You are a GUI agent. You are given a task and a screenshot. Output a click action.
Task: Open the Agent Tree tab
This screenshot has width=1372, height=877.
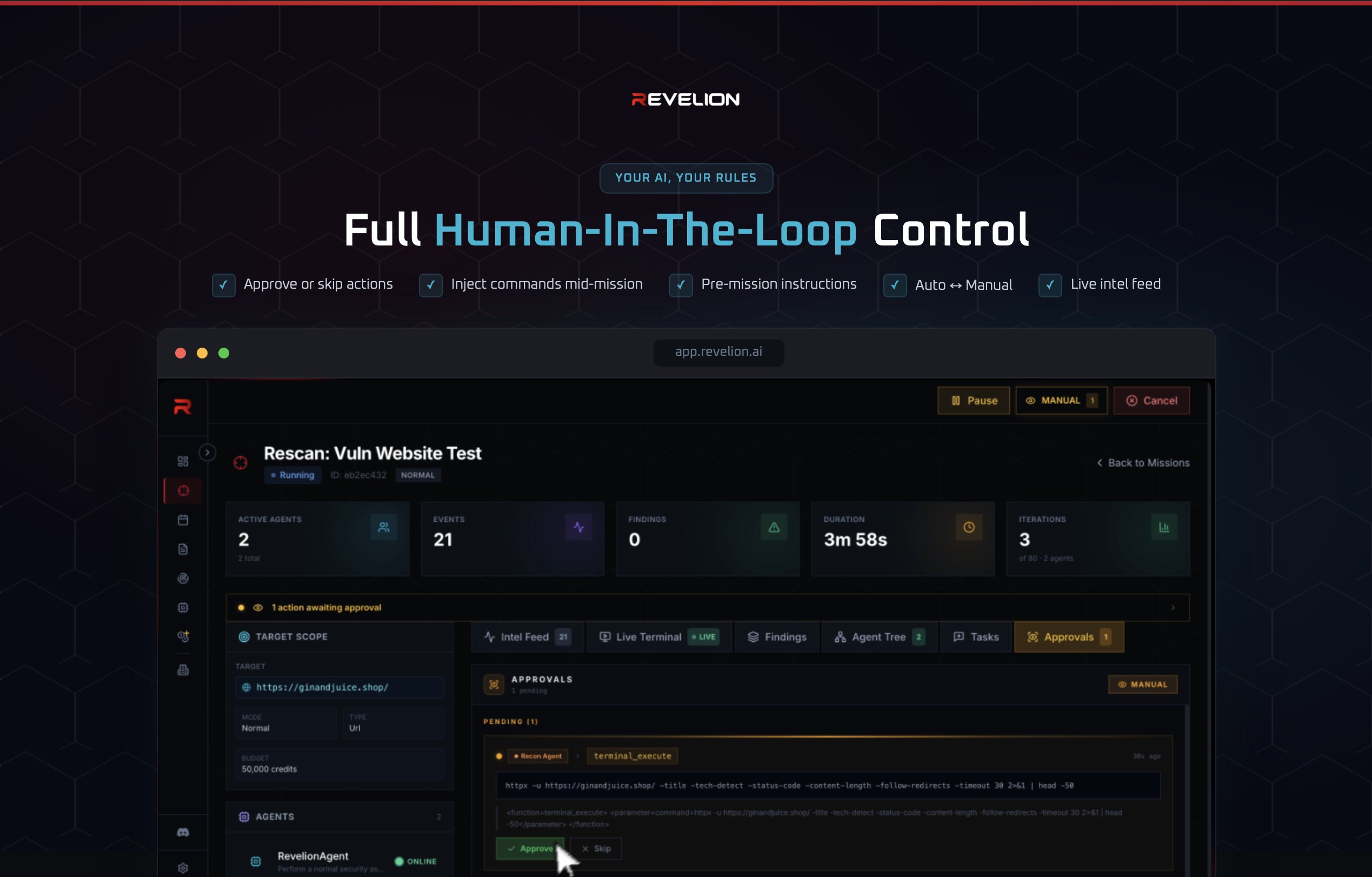(878, 637)
